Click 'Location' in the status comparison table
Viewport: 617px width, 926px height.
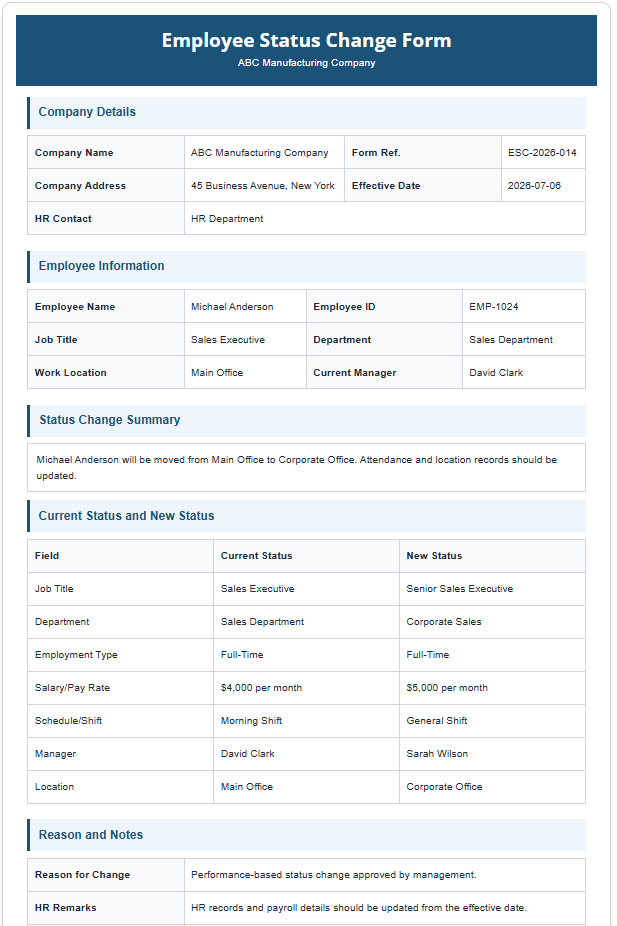54,787
